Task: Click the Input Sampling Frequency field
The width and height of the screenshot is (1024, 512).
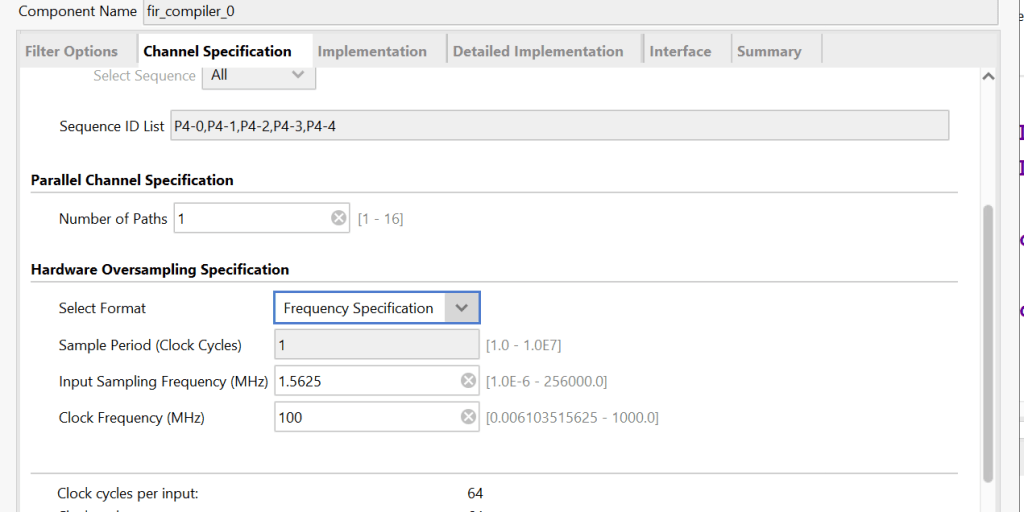Action: click(365, 381)
